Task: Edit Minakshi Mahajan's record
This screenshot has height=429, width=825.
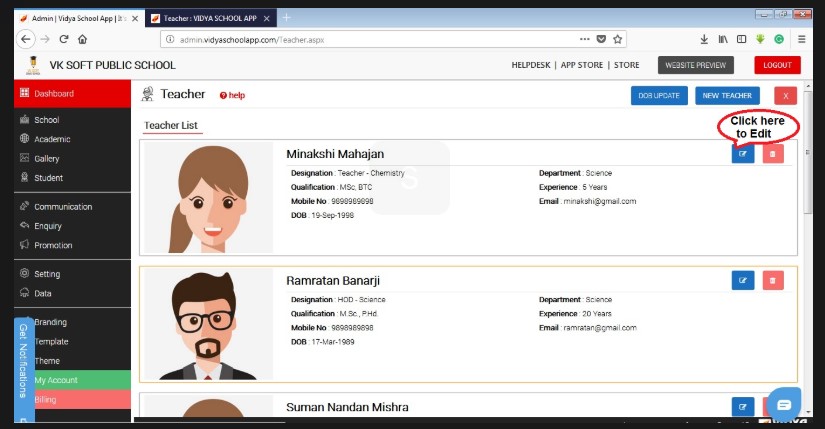Action: pos(743,154)
